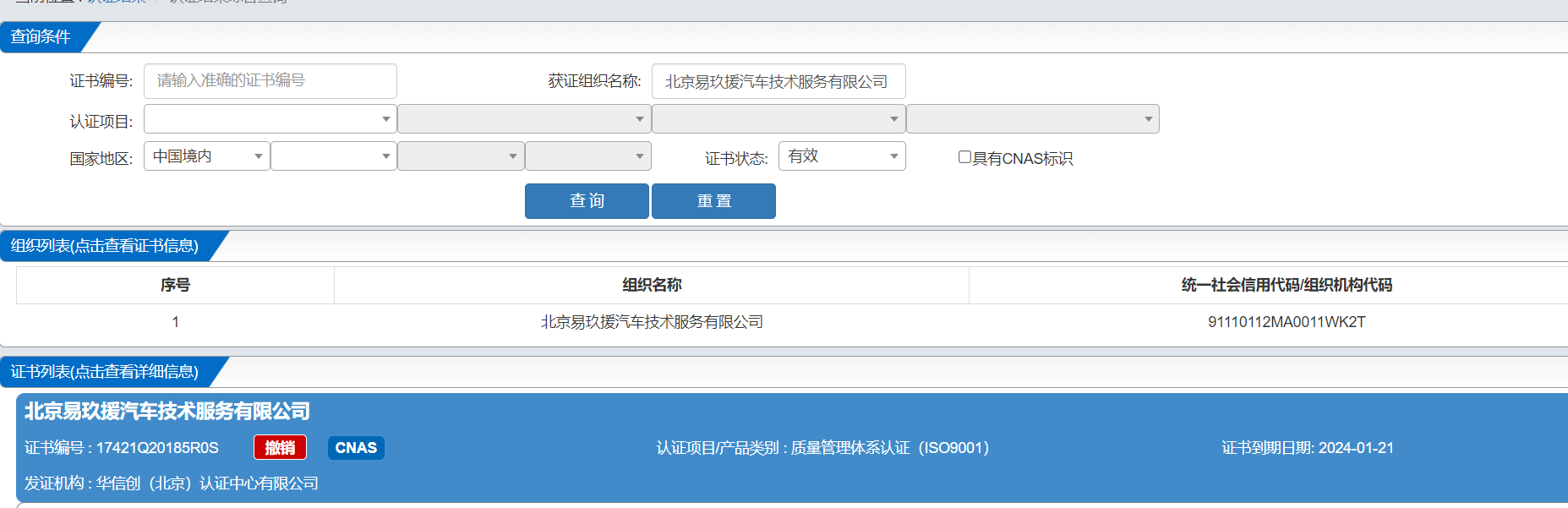Image resolution: width=1568 pixels, height=508 pixels.
Task: Open the fourth 国家地区 dropdown
Action: tap(588, 156)
